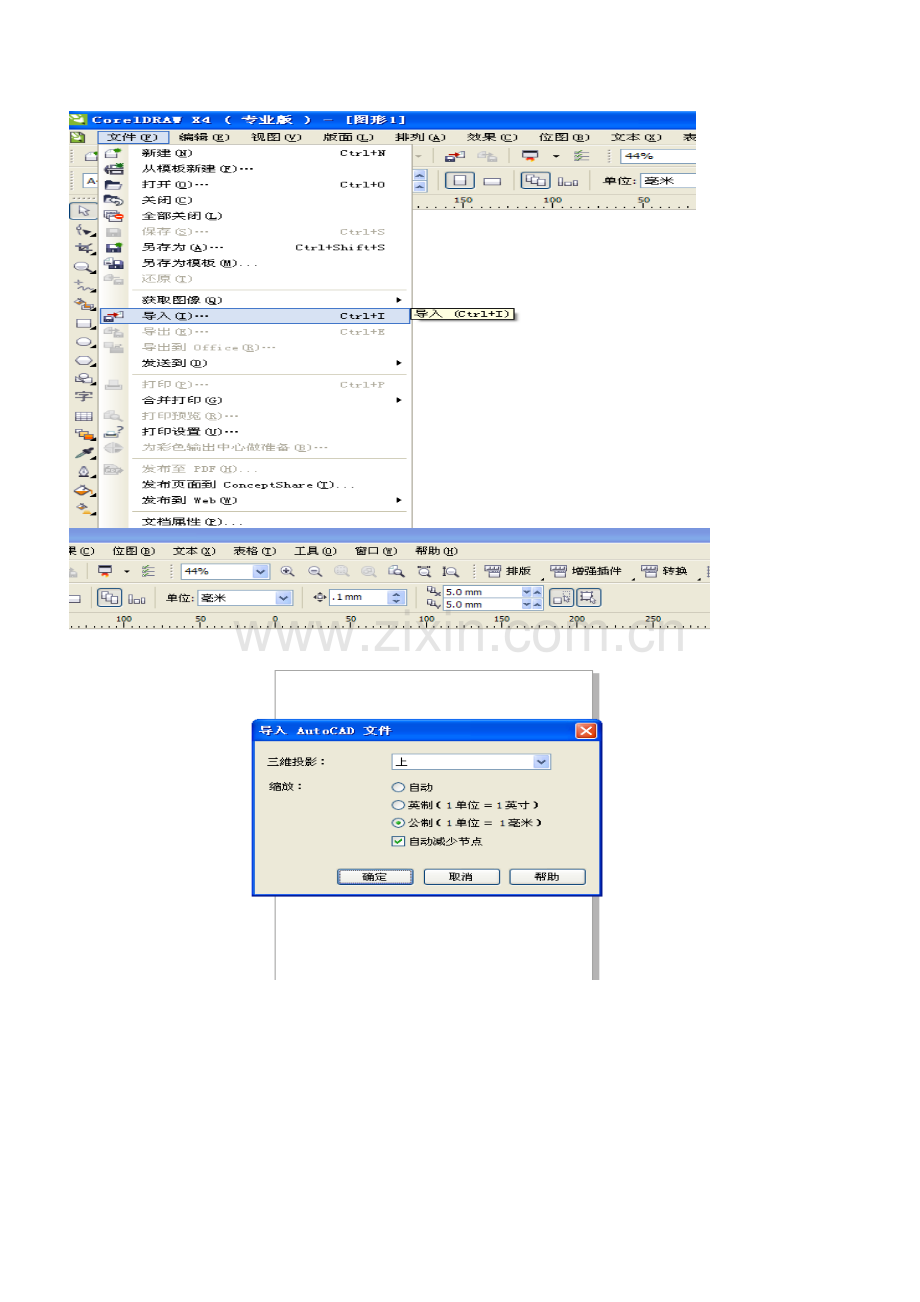Choose 新建(N) from the File menu
920x1302 pixels.
coord(255,153)
